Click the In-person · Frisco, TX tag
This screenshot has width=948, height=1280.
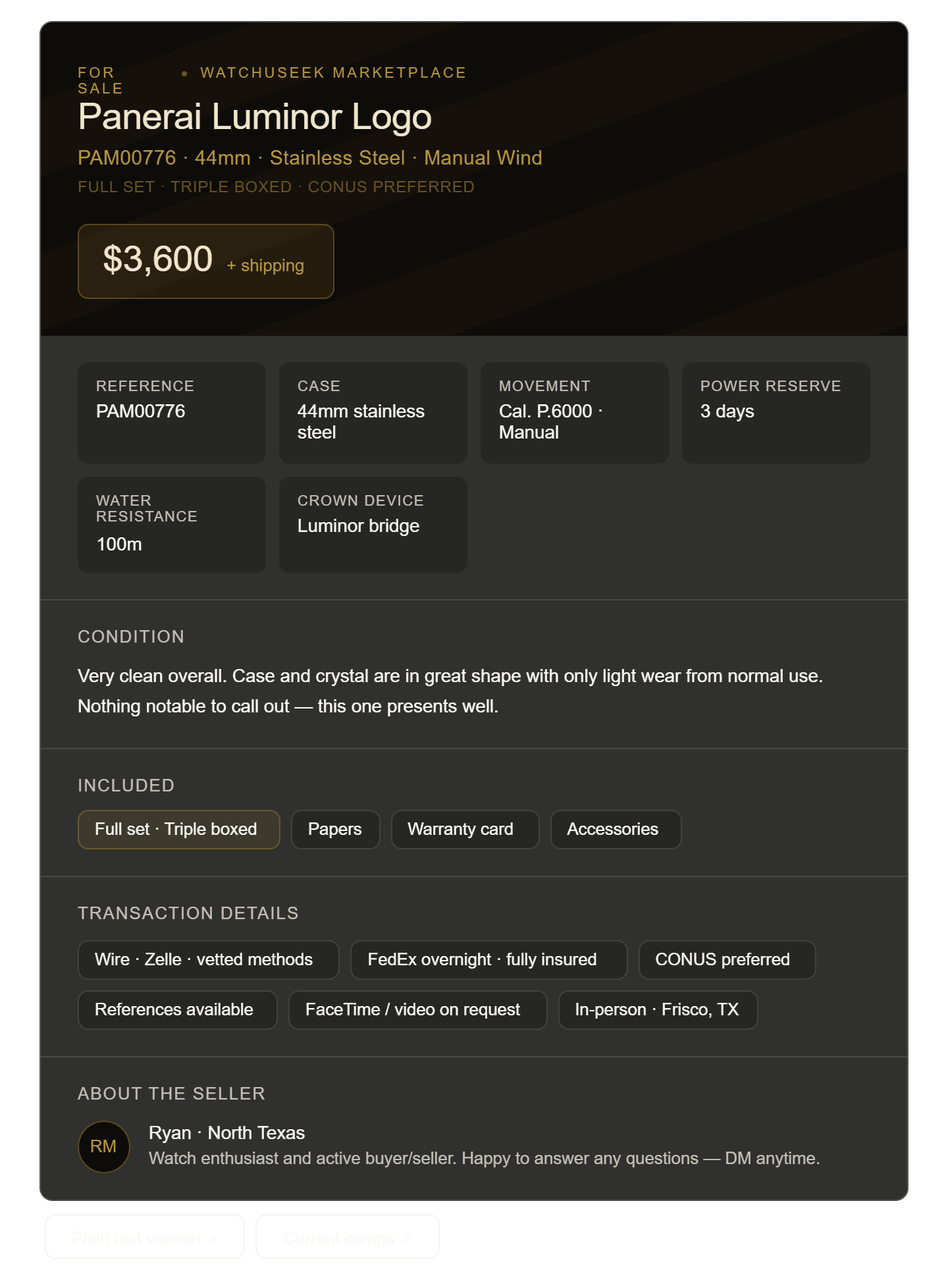tap(658, 1010)
